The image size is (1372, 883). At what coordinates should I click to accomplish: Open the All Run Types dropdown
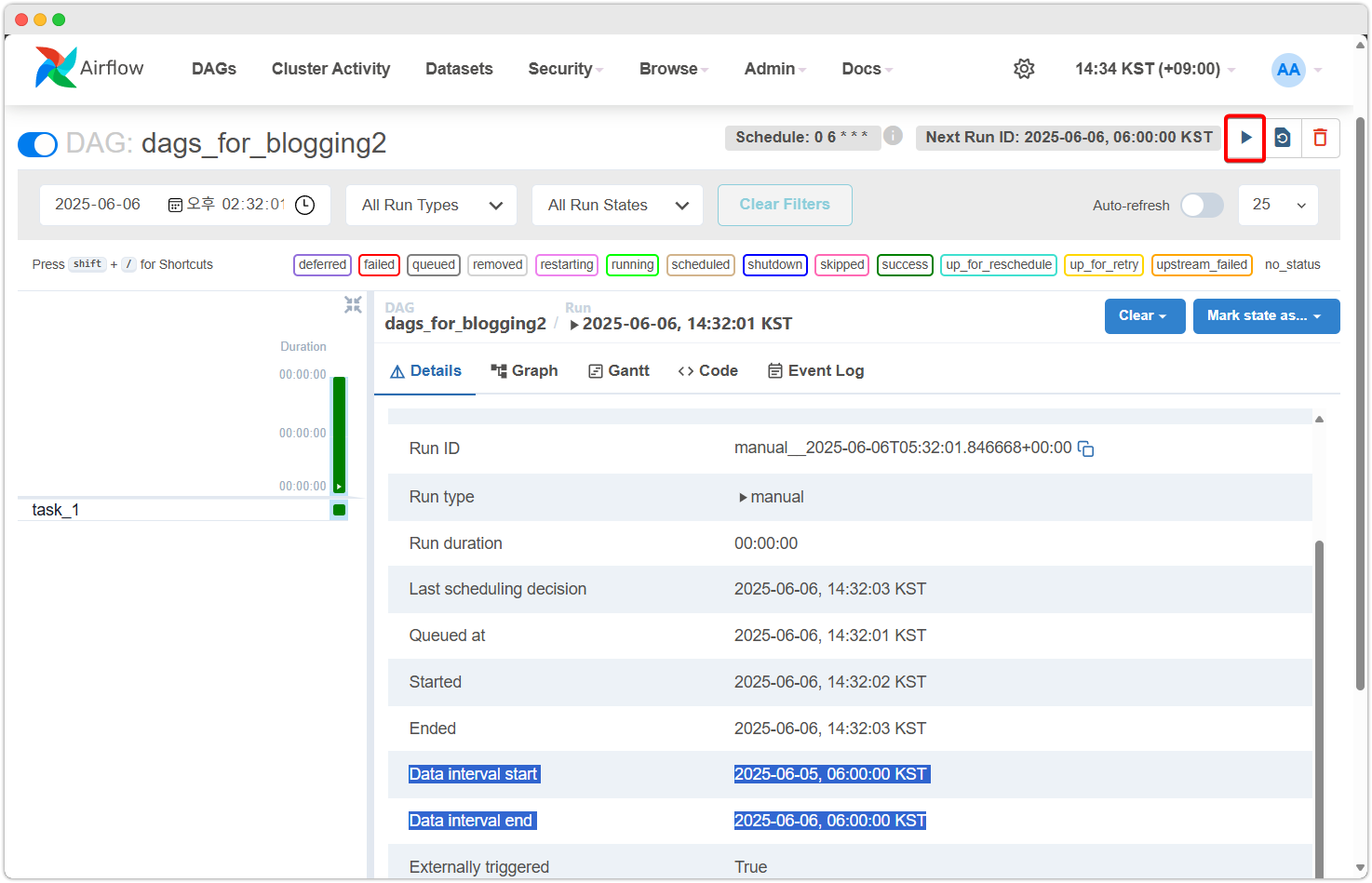432,205
